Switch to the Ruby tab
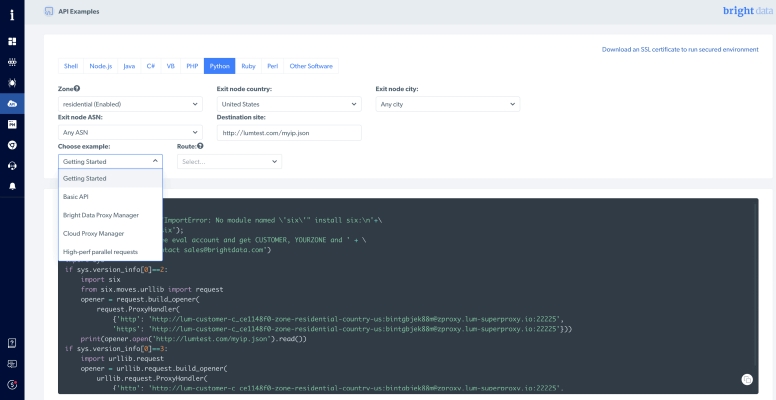The width and height of the screenshot is (776, 400). (248, 66)
